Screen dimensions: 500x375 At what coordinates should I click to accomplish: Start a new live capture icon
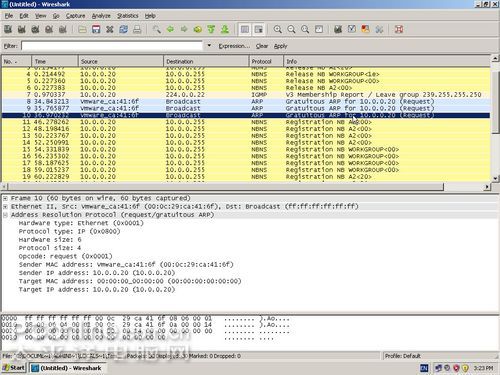pyautogui.click(x=35, y=29)
